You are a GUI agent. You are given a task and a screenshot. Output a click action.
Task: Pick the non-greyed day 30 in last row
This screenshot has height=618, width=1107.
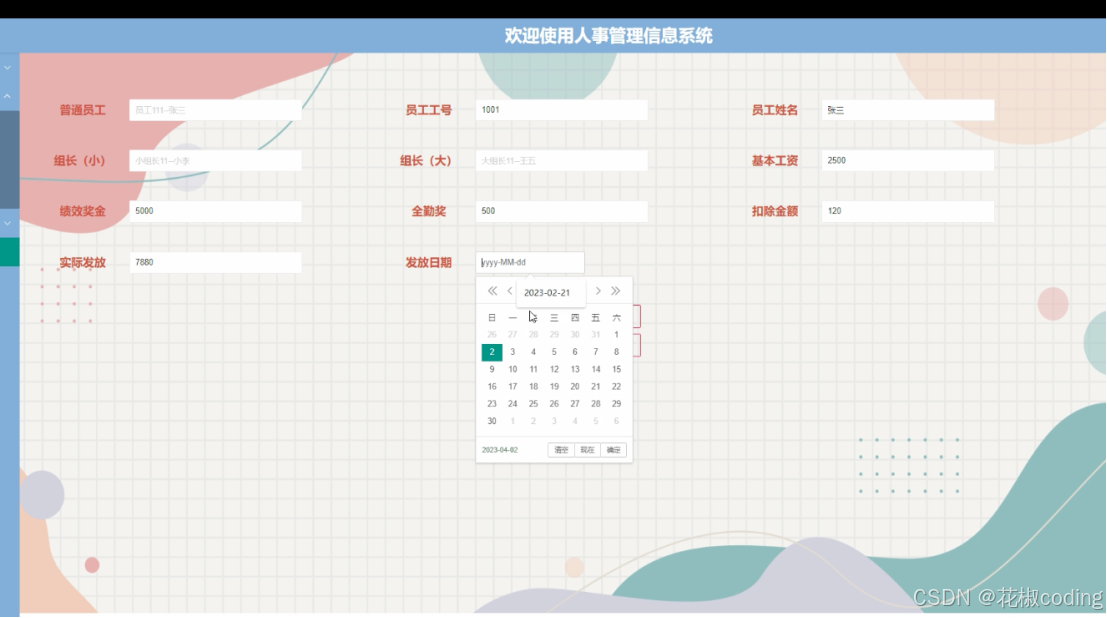[492, 421]
